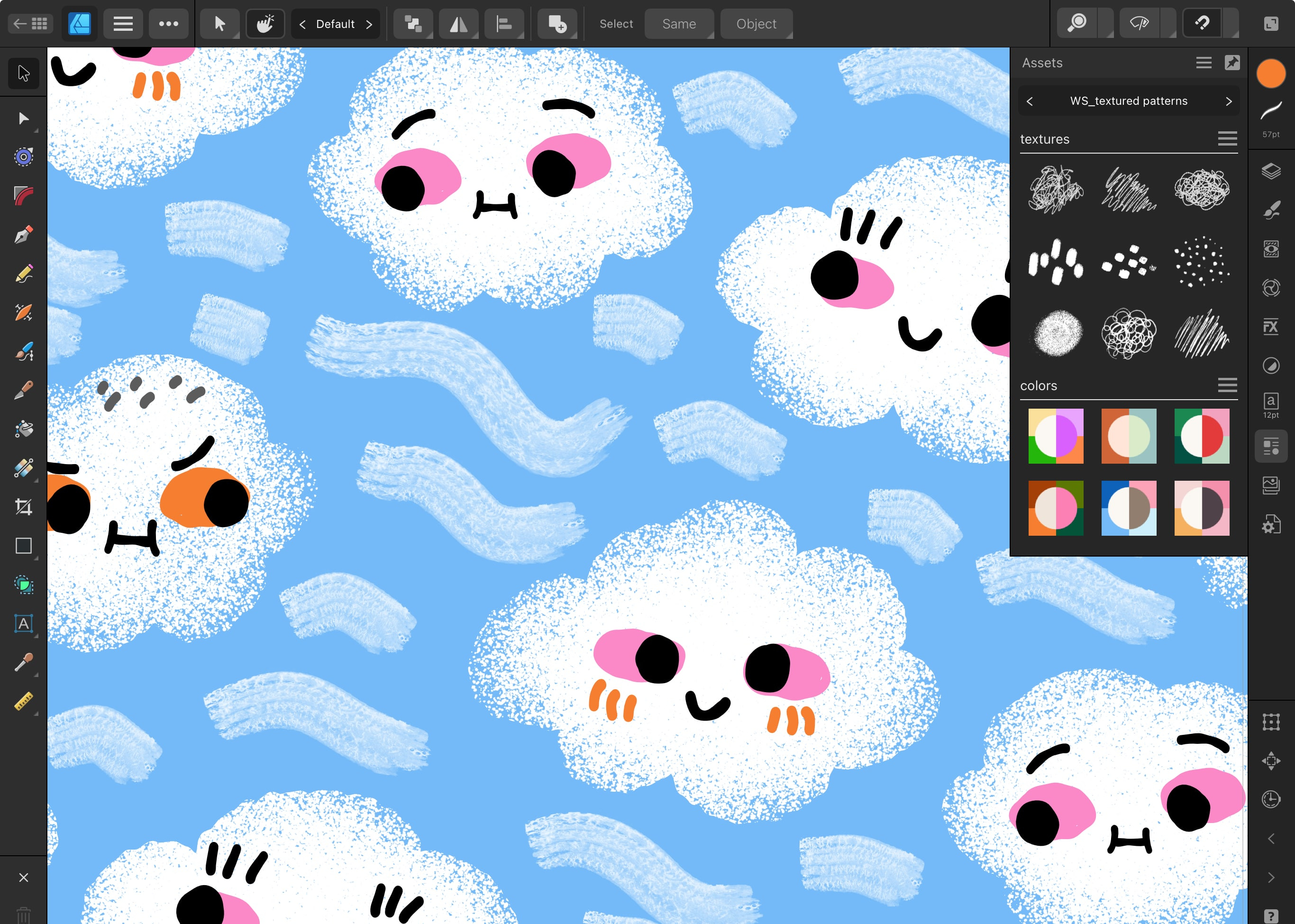Click the Same selection button

(678, 24)
